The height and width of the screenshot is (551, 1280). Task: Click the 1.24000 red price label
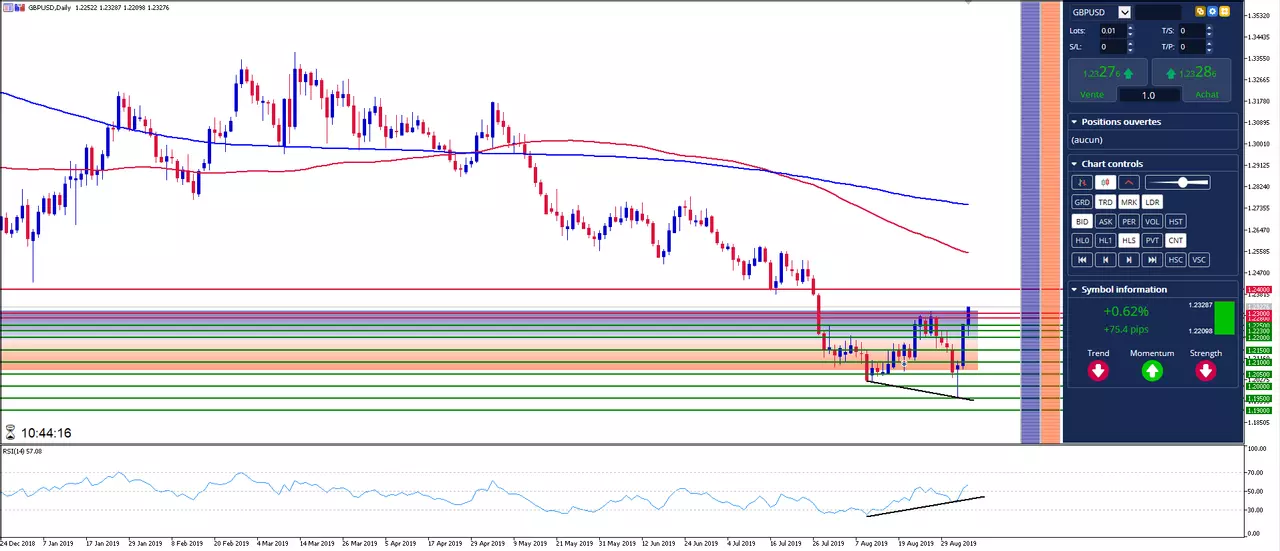pyautogui.click(x=1258, y=290)
